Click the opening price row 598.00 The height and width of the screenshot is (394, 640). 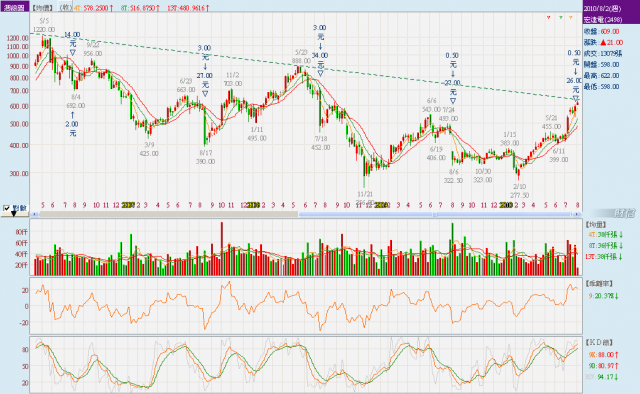601,65
